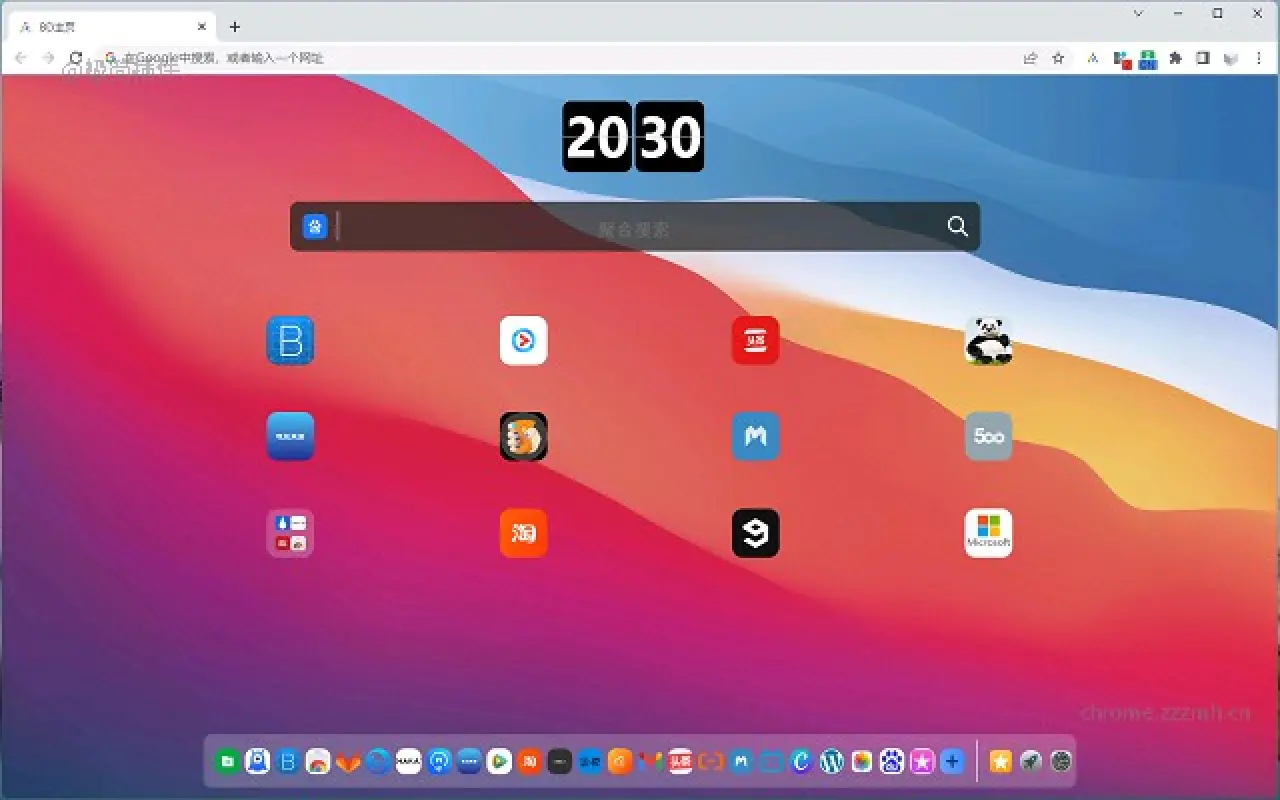Image resolution: width=1280 pixels, height=800 pixels.
Task: Open Baidu Tieba paw icon in dock
Action: point(890,761)
